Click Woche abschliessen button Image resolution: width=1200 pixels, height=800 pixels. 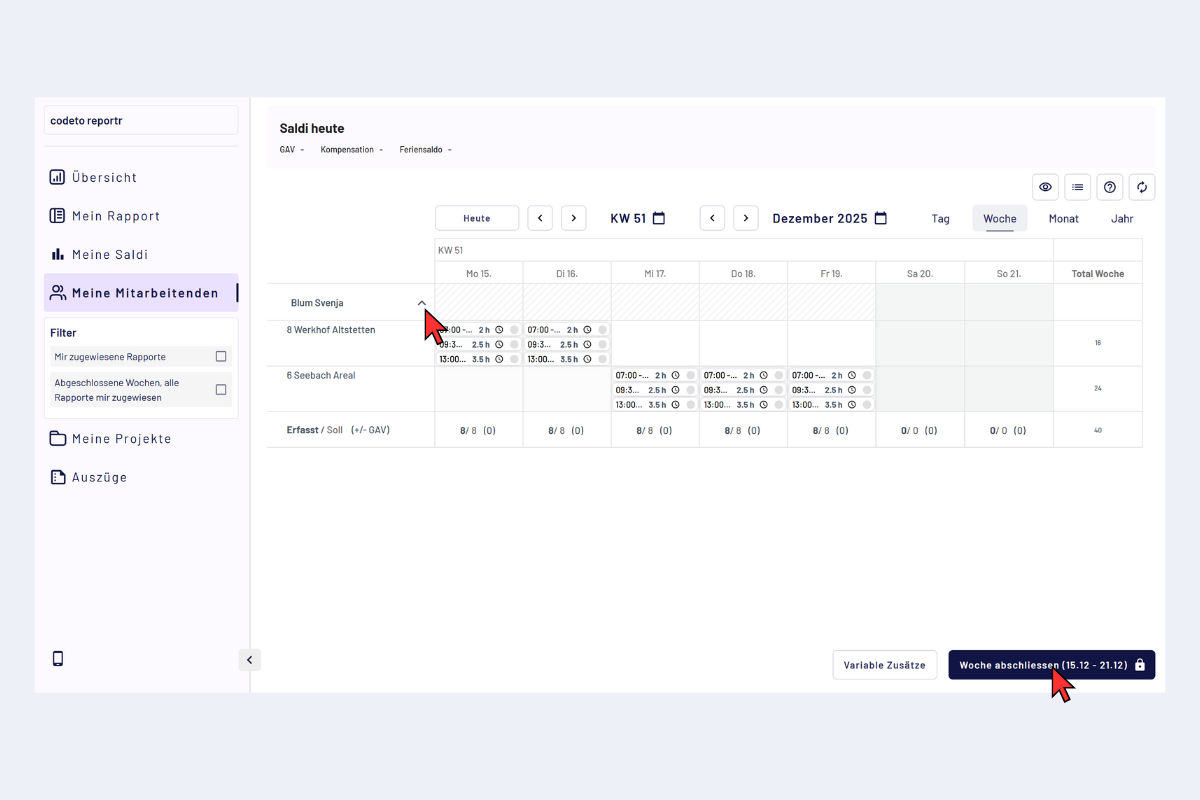coord(1050,665)
